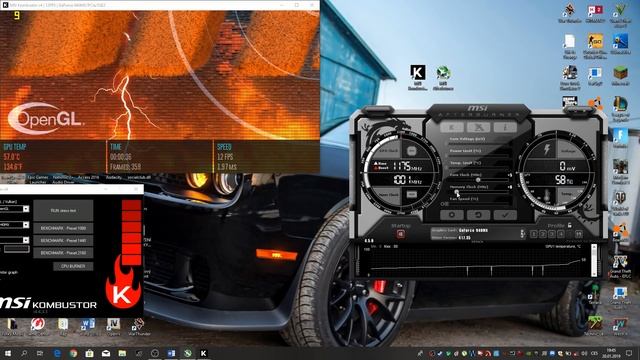640x360 pixels.
Task: Click the Fan Speed slider track
Action: tap(480, 203)
